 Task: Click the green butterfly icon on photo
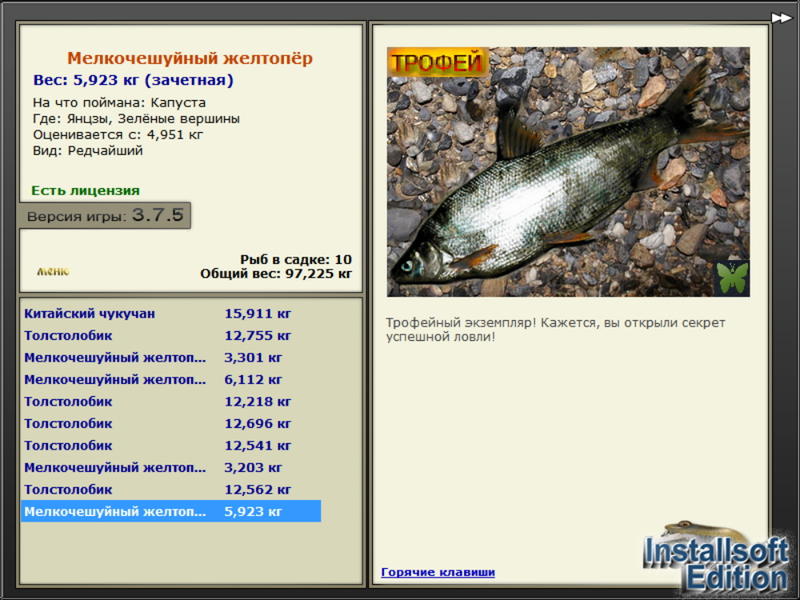[733, 278]
